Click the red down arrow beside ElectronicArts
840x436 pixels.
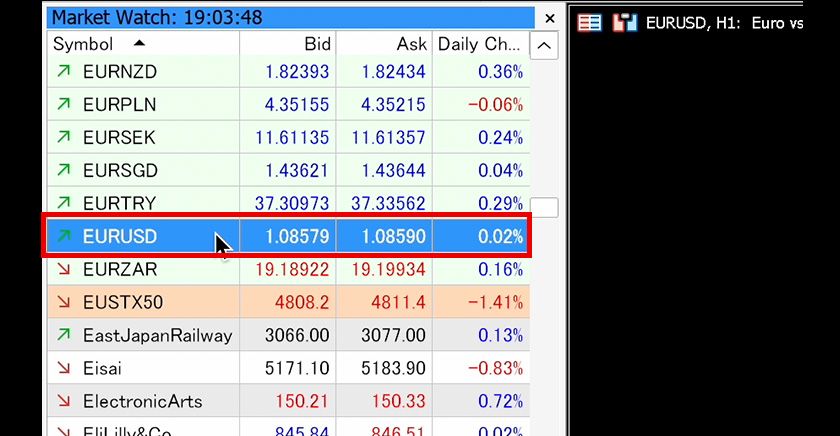64,400
